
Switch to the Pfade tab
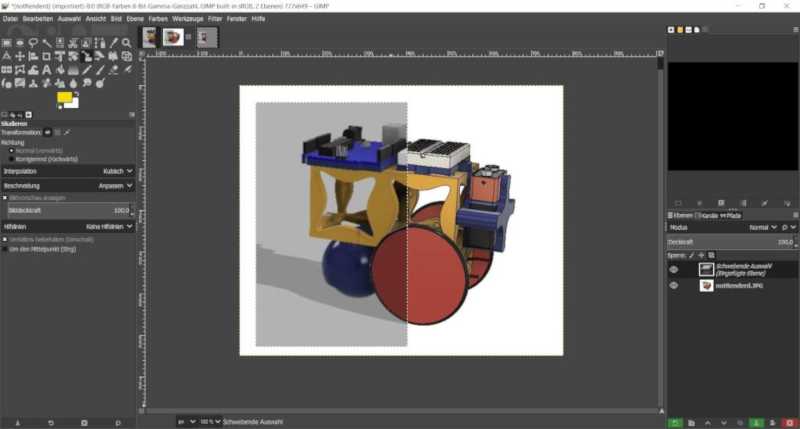point(730,216)
